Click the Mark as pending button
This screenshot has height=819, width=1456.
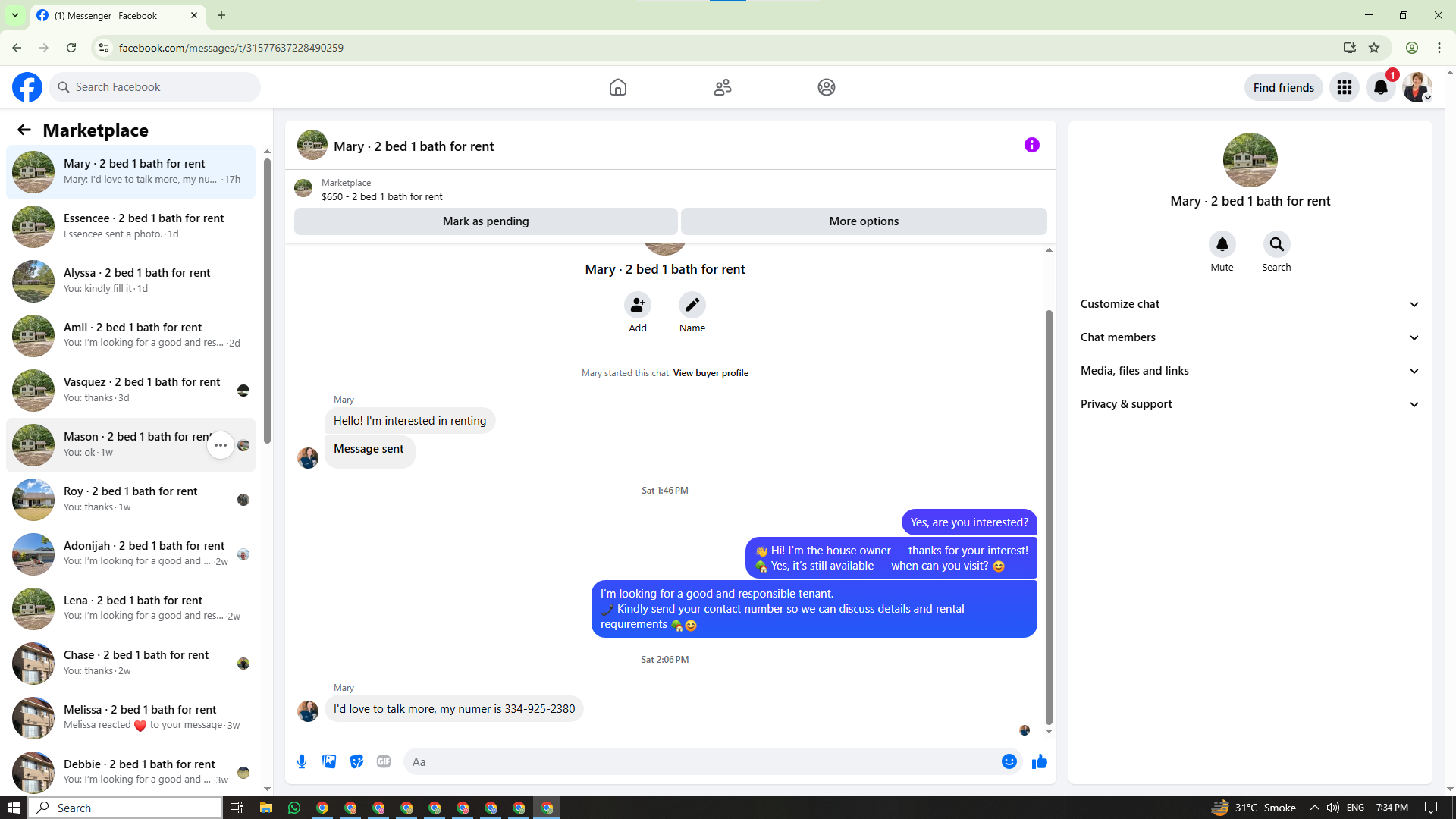485,221
